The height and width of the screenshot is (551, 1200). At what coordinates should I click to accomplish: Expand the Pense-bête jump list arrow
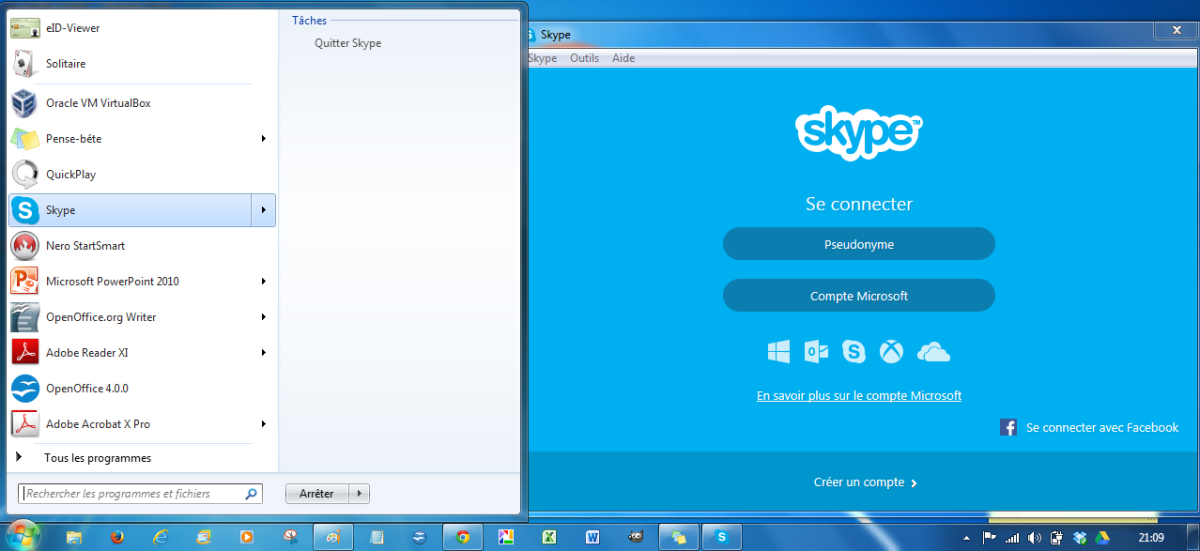pos(264,139)
